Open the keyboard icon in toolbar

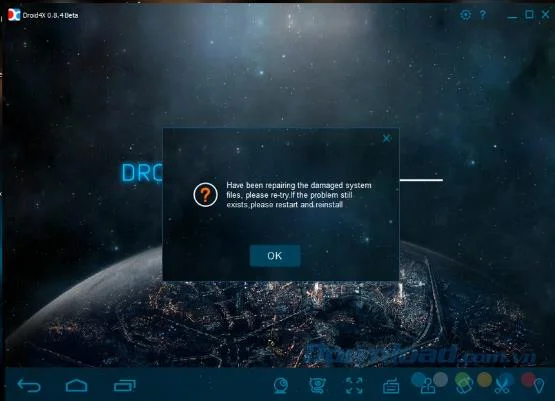391,386
